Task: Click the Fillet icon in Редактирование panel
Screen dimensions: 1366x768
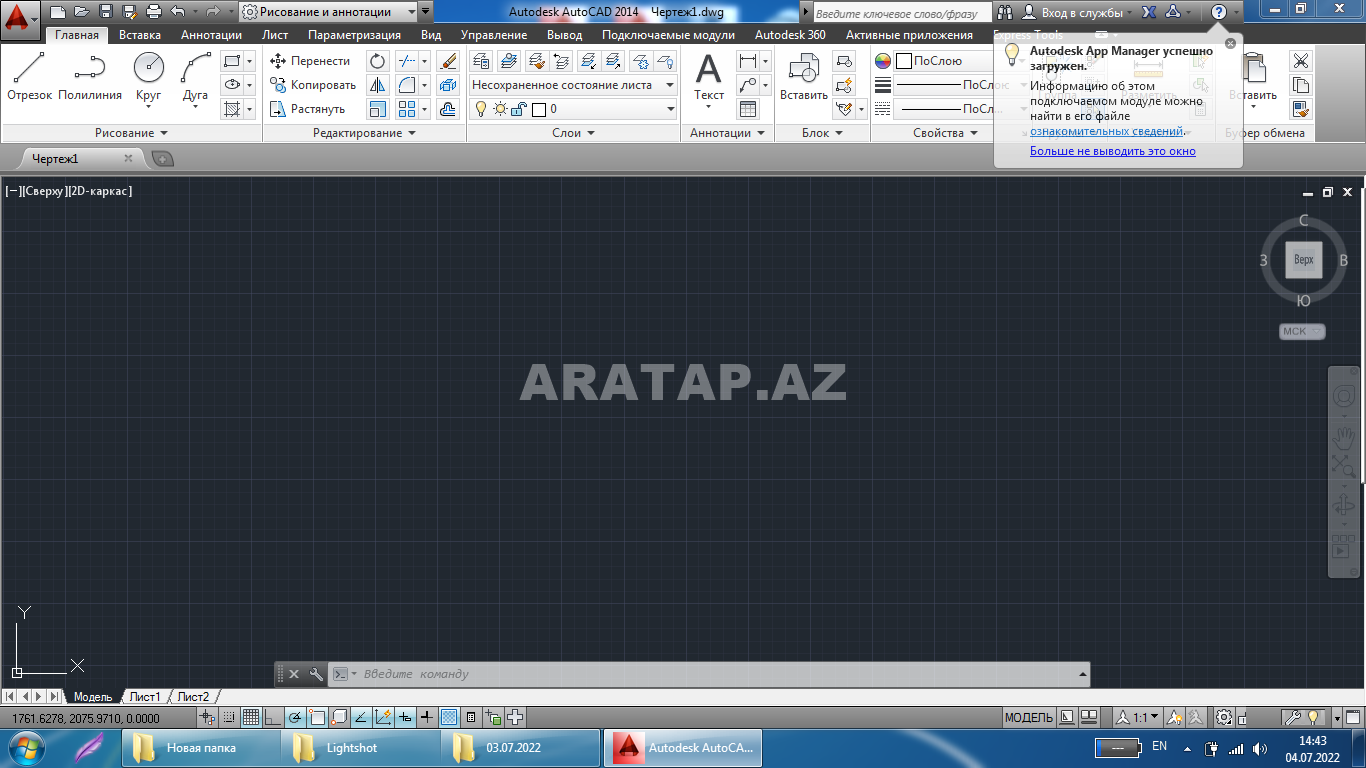Action: [407, 85]
